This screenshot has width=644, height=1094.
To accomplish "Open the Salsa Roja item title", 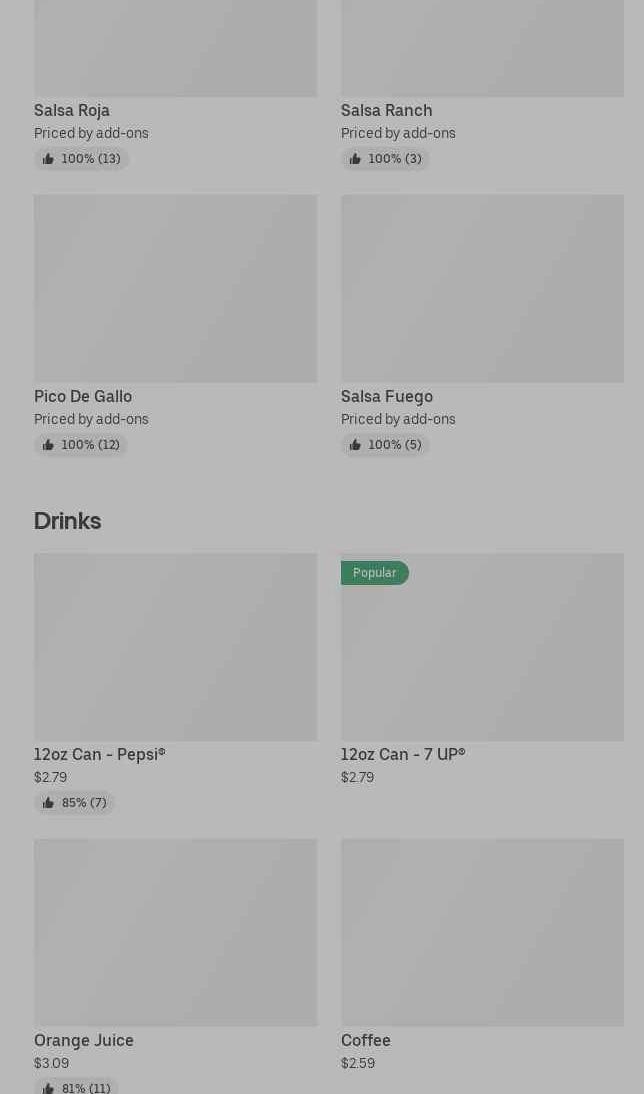I will pyautogui.click(x=72, y=110).
